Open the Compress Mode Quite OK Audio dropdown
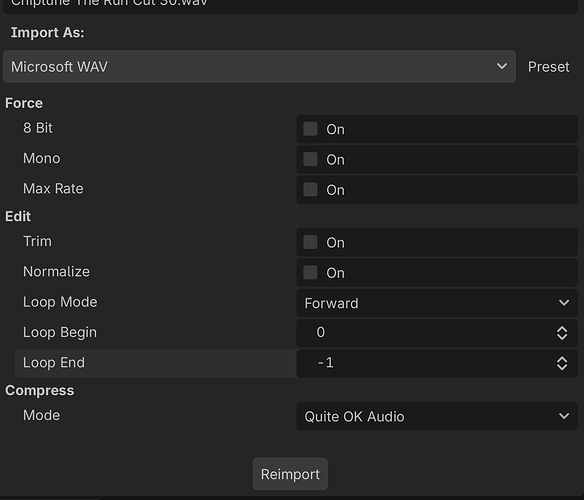 pos(437,416)
